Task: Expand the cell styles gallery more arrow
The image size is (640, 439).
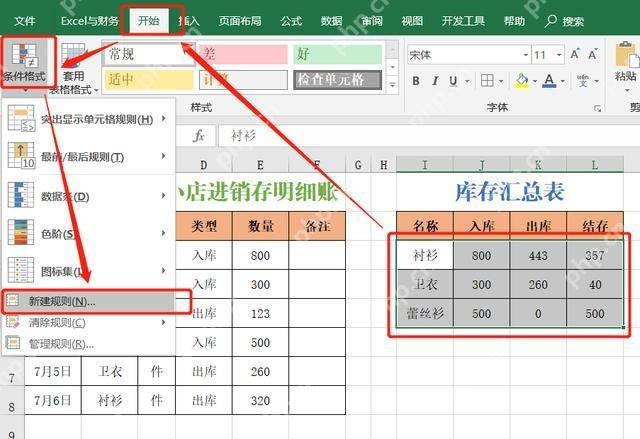Action: 392,85
